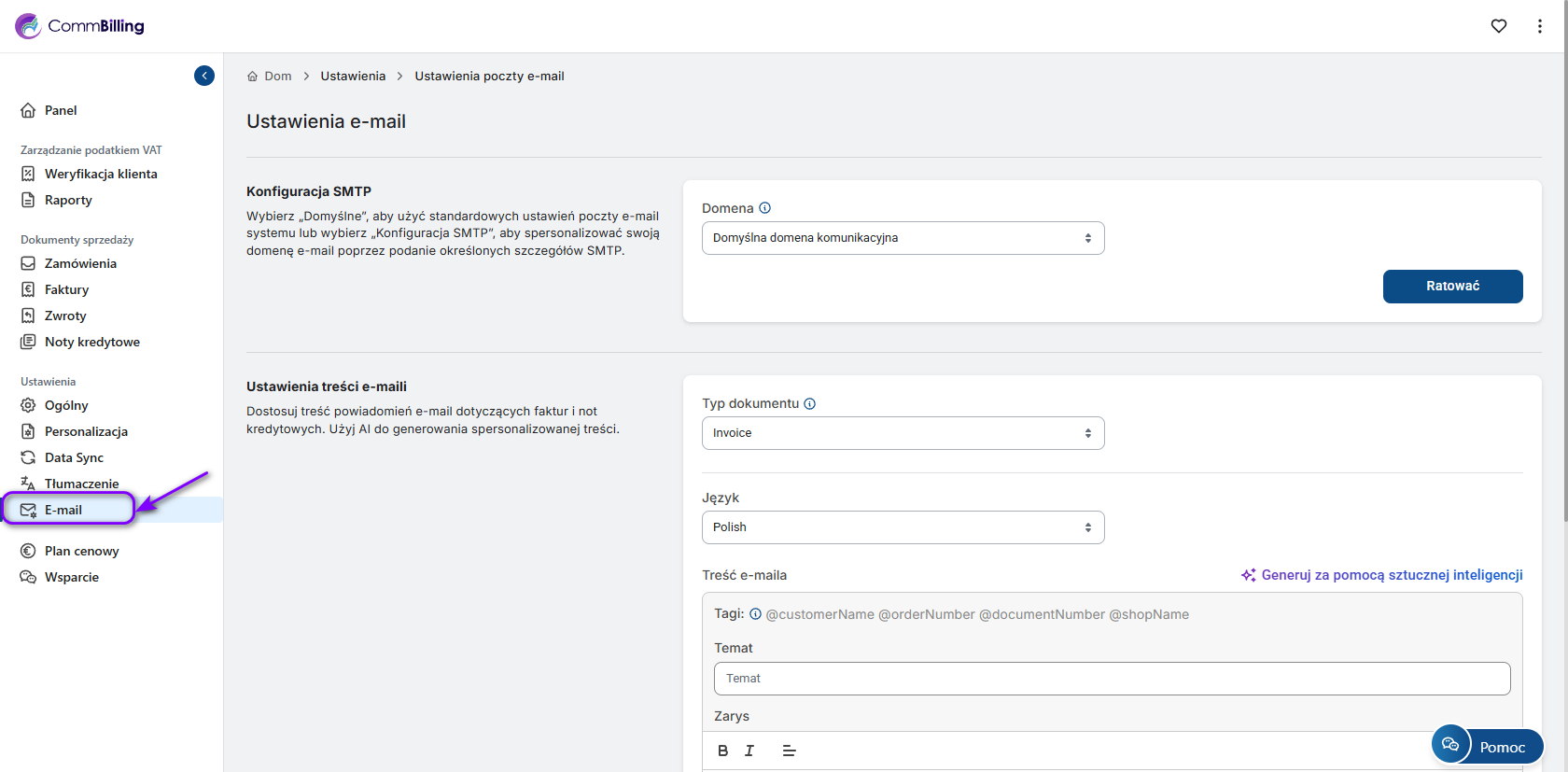This screenshot has height=772, width=1568.
Task: Open the Domena dropdown
Action: coord(902,238)
